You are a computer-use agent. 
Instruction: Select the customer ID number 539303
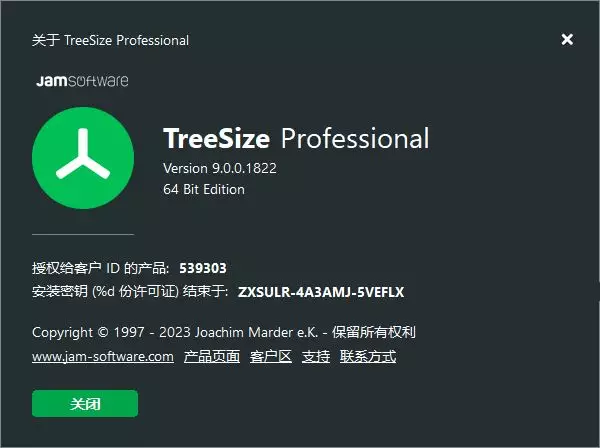(x=203, y=268)
